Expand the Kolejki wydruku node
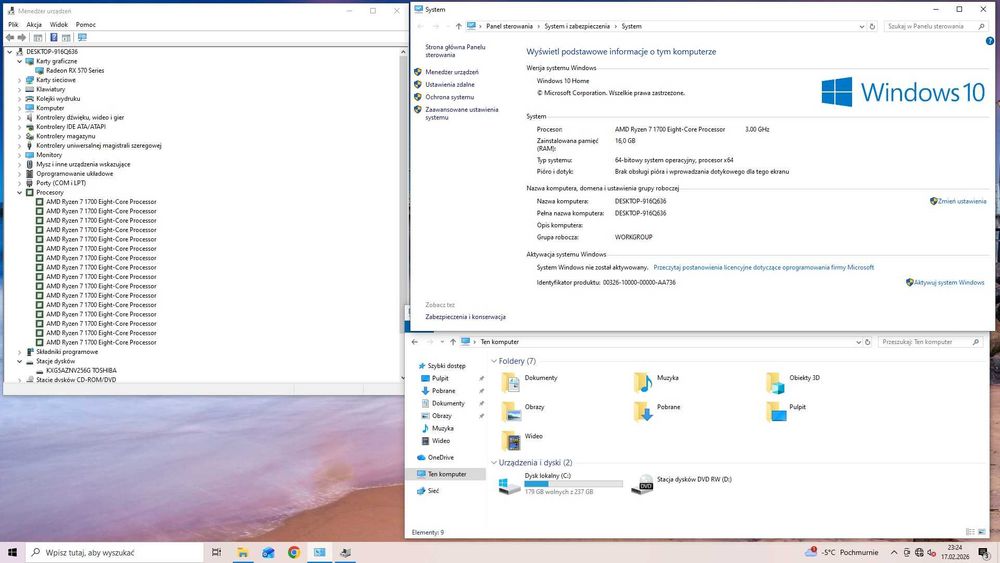This screenshot has width=1000, height=563. click(20, 99)
